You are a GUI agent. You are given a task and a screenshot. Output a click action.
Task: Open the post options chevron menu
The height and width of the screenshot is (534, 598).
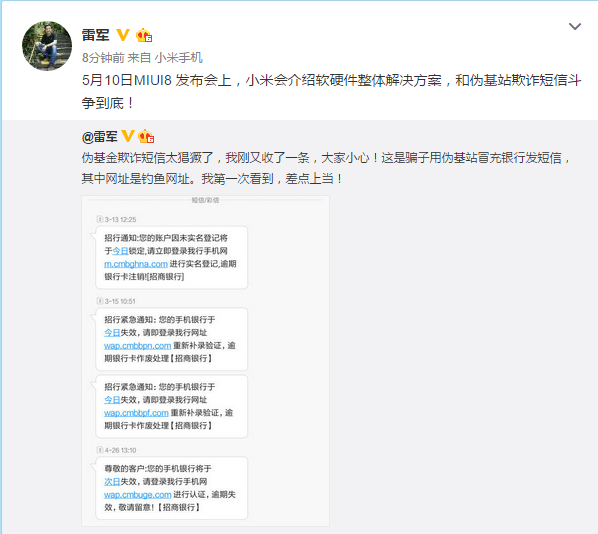(575, 26)
